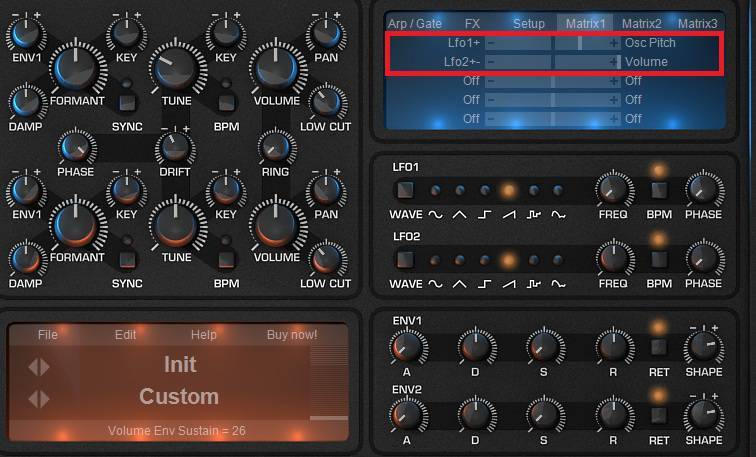This screenshot has height=457, width=756.
Task: Toggle the LFO1 BPM sync button
Action: (659, 190)
